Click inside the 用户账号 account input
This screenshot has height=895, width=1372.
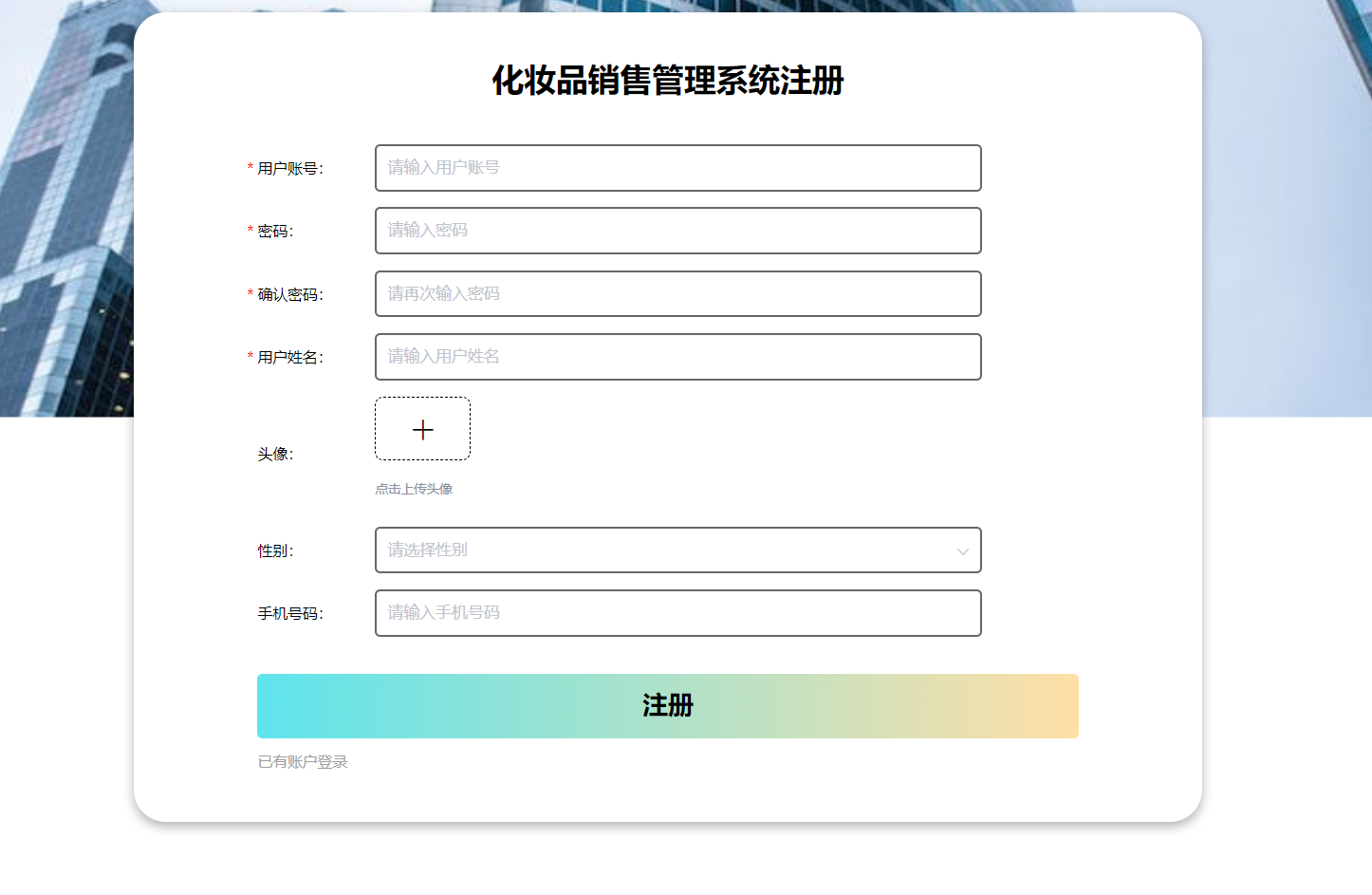[677, 168]
